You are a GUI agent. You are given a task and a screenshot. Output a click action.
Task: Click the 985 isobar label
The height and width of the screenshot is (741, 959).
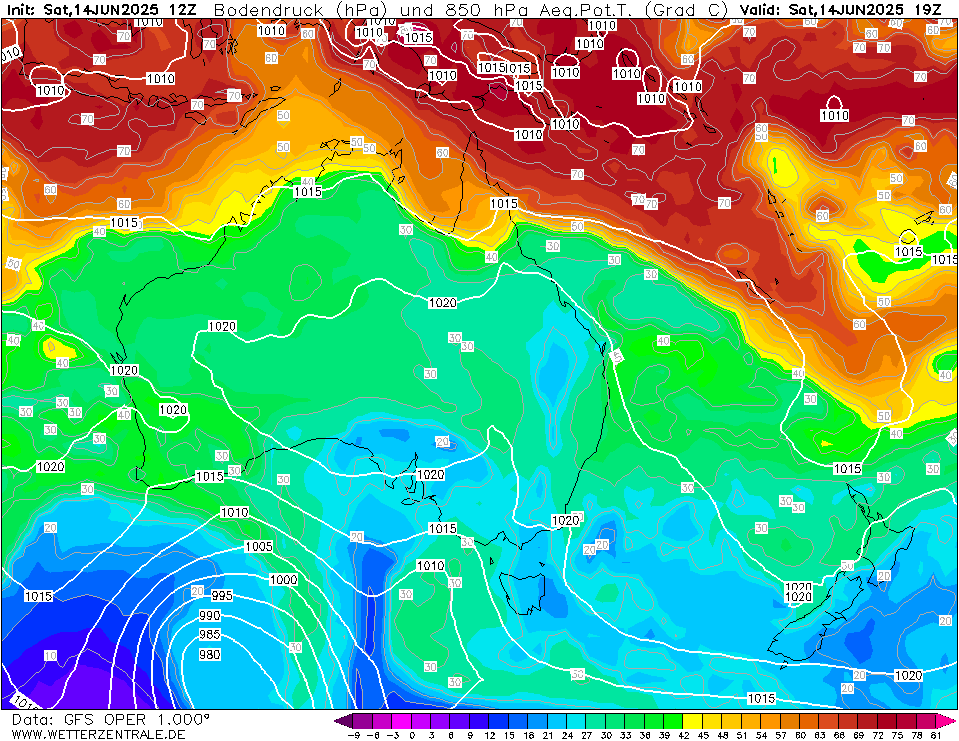(x=210, y=635)
